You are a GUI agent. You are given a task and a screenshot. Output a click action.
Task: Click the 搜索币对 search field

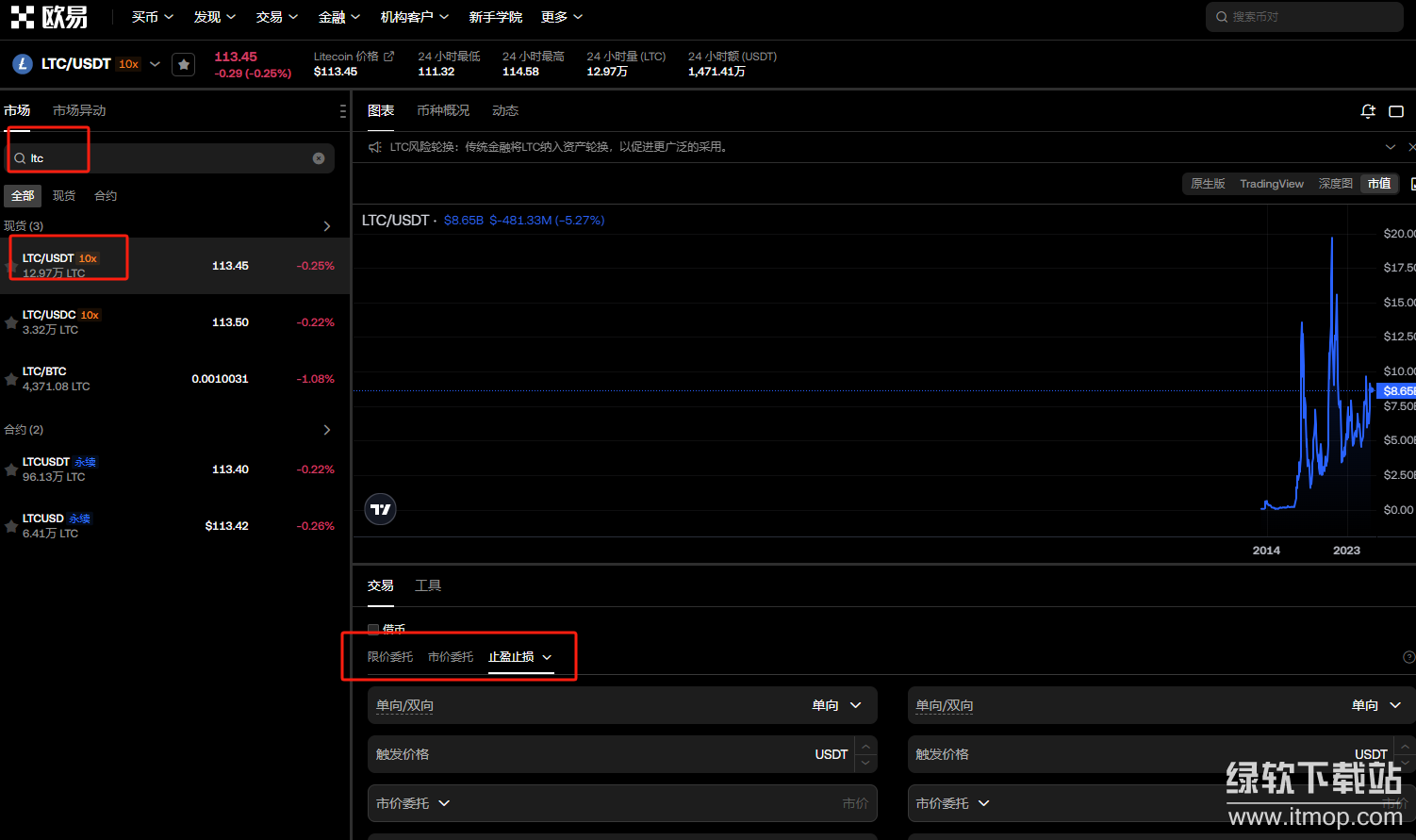[1310, 17]
